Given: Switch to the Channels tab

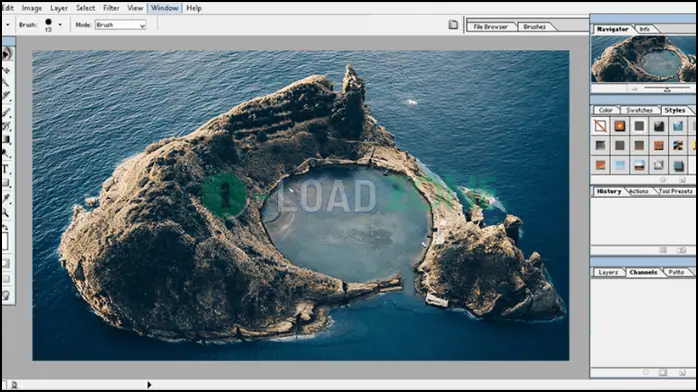Looking at the screenshot, I should click(x=643, y=272).
